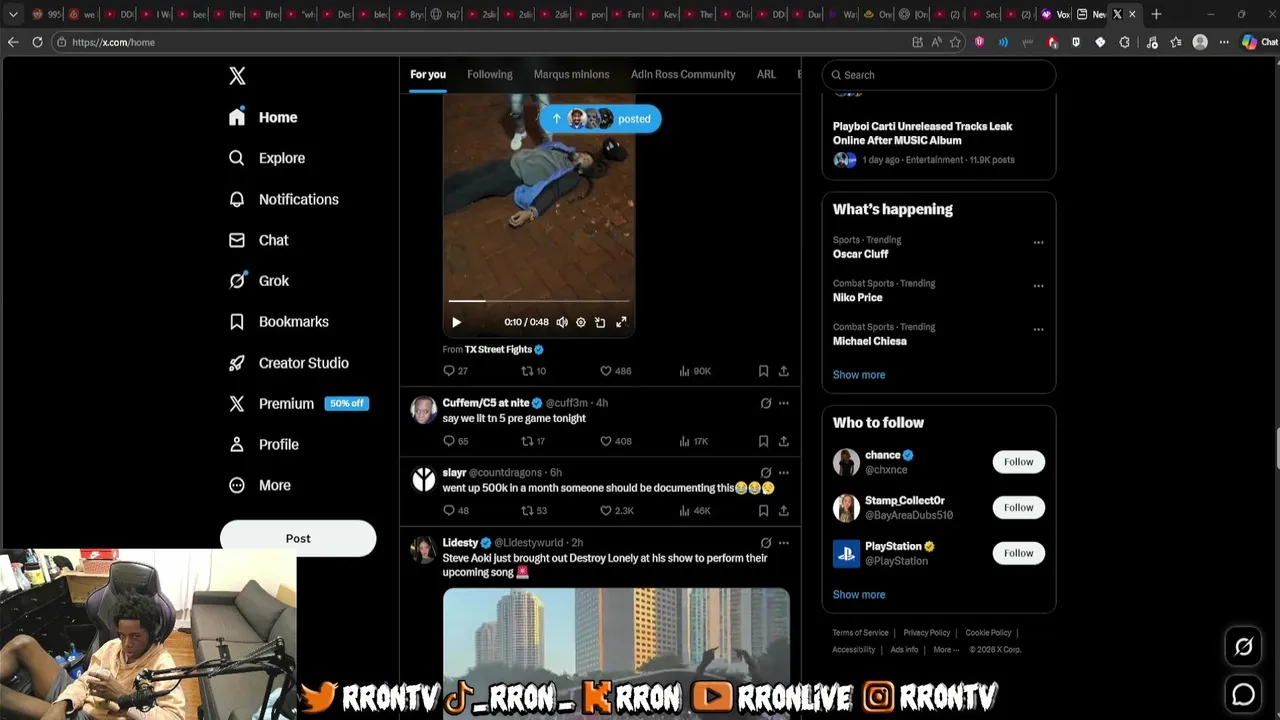Open more options on Cuffem post

pos(783,403)
